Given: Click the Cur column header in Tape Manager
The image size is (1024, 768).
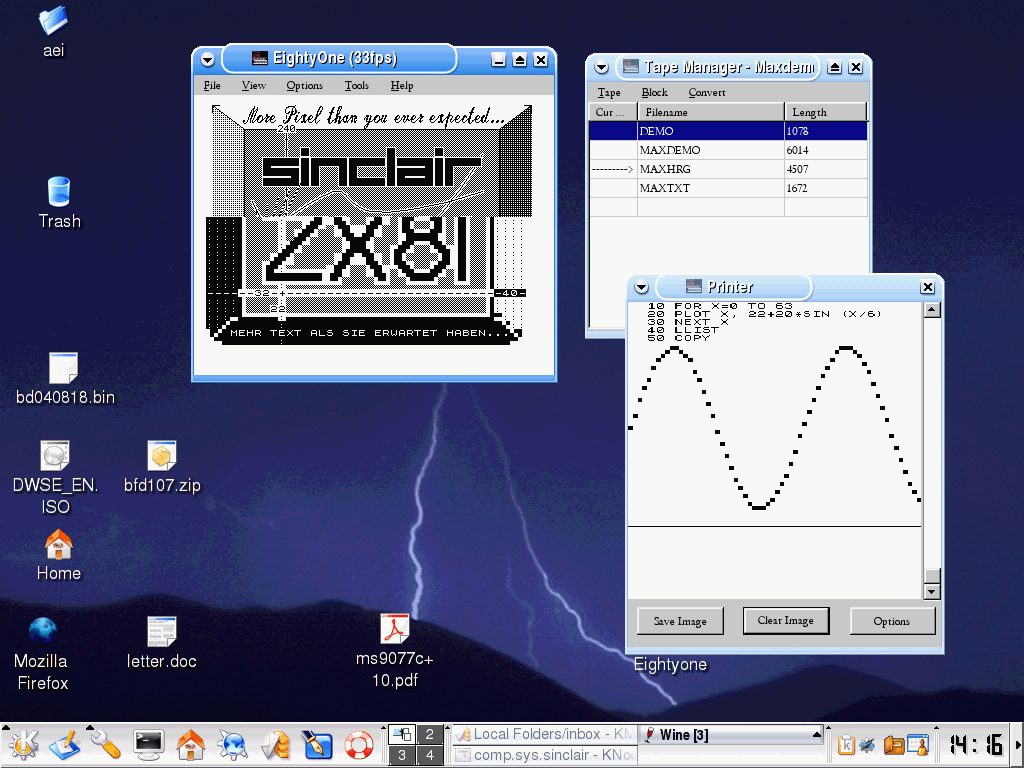Looking at the screenshot, I should [613, 112].
